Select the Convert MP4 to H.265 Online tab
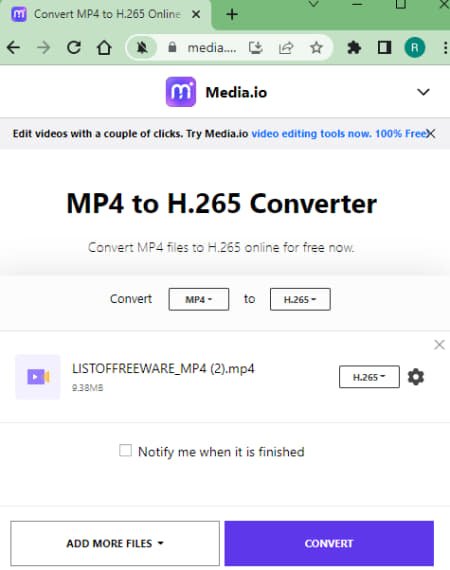This screenshot has height=570, width=450. pyautogui.click(x=105, y=15)
